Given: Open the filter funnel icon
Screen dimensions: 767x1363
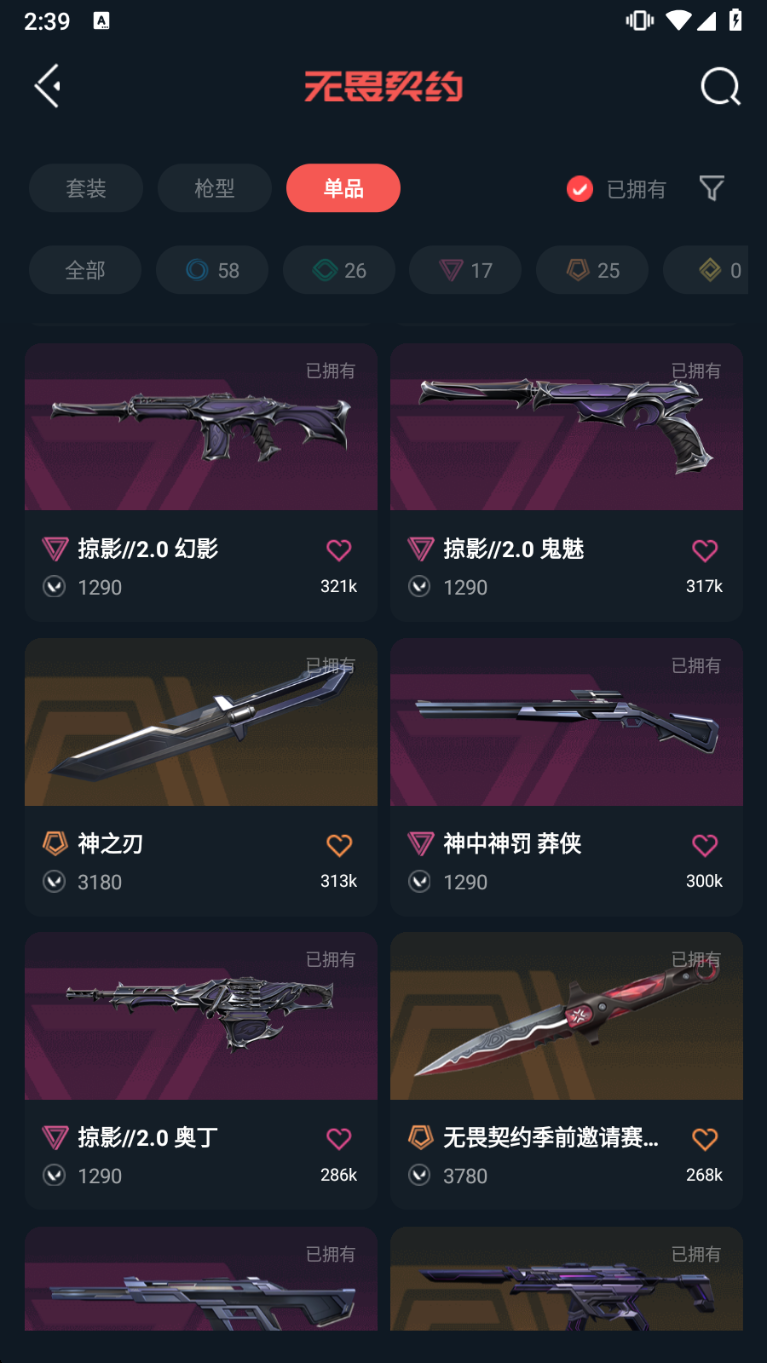Looking at the screenshot, I should tap(711, 188).
